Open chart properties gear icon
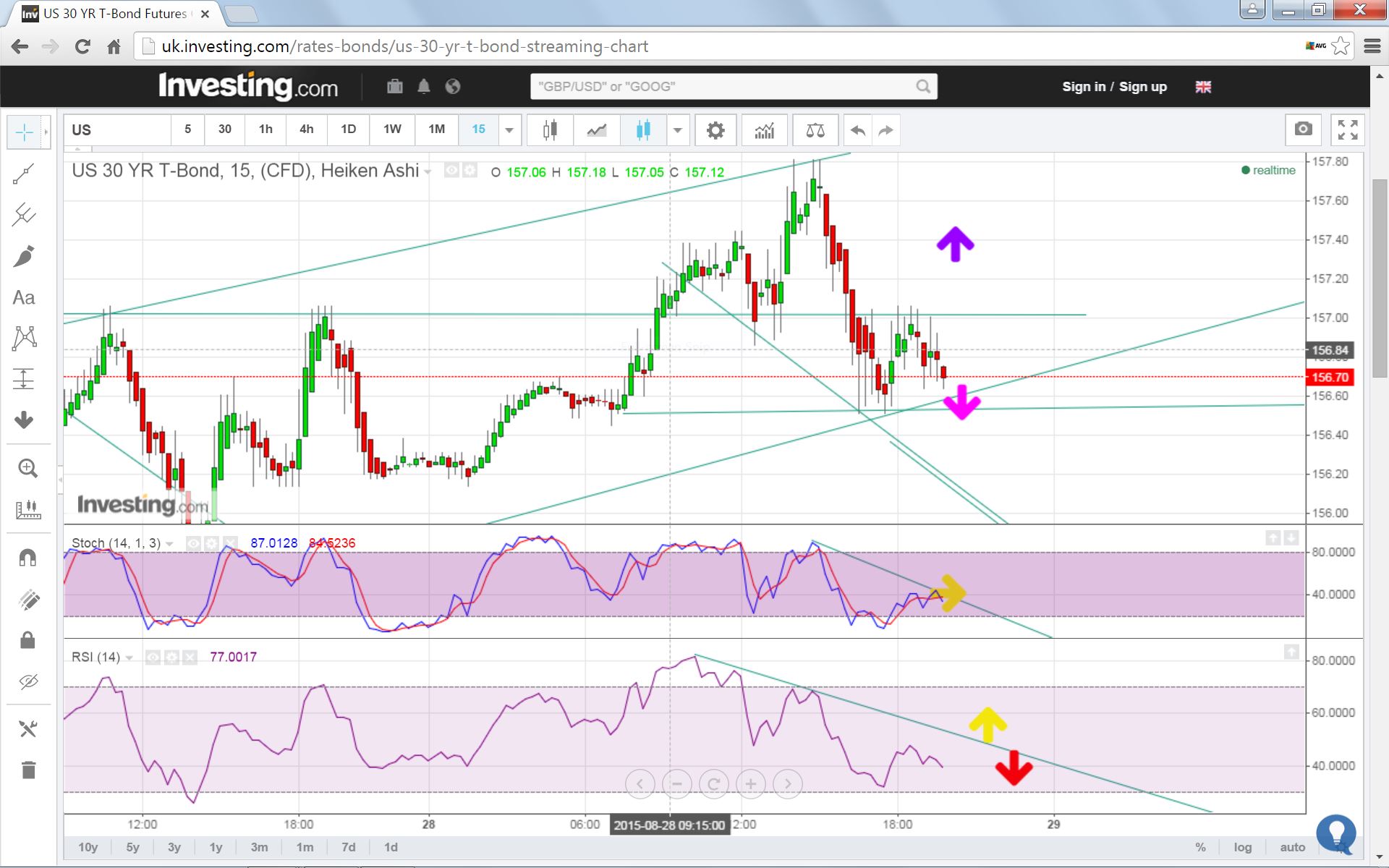Viewport: 1389px width, 868px height. point(715,130)
